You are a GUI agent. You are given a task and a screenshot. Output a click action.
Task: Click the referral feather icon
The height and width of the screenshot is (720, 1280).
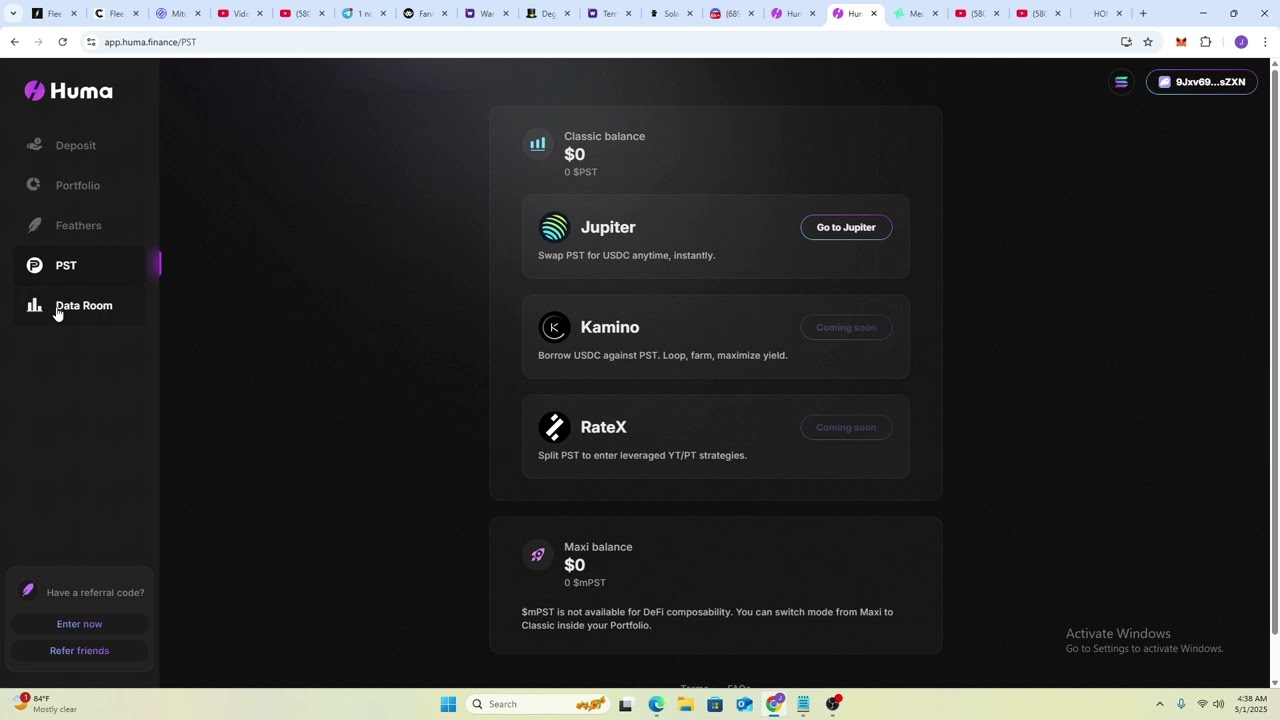click(x=28, y=591)
